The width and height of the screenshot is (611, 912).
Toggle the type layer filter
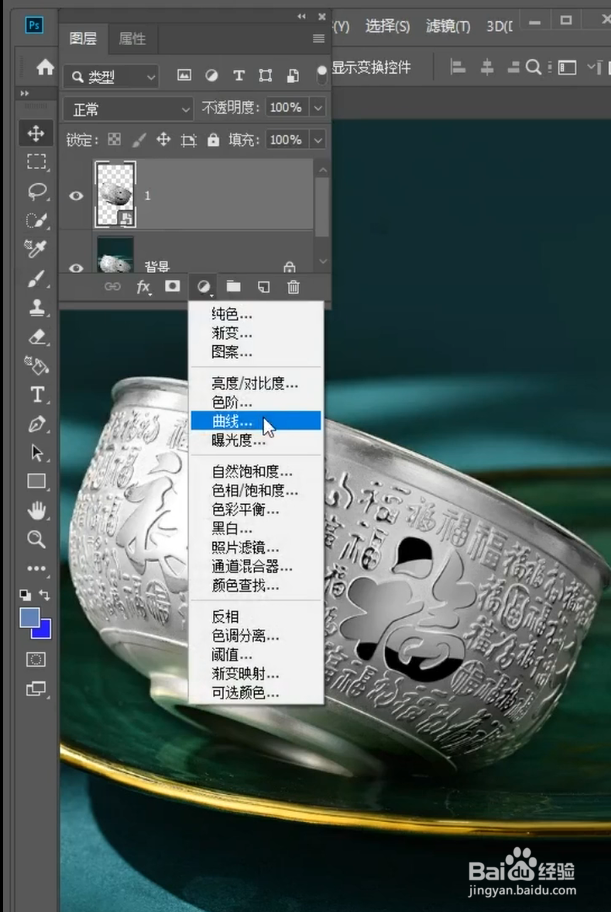click(239, 76)
